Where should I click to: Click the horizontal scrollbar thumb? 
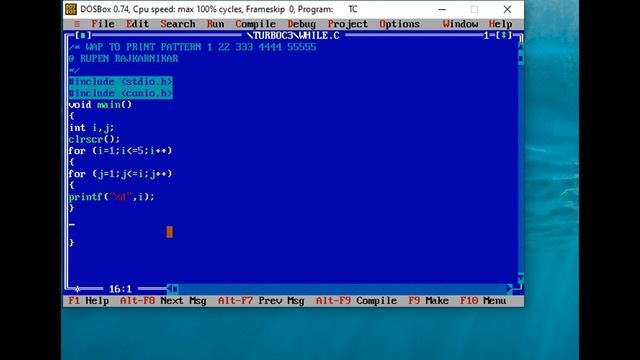coord(175,289)
